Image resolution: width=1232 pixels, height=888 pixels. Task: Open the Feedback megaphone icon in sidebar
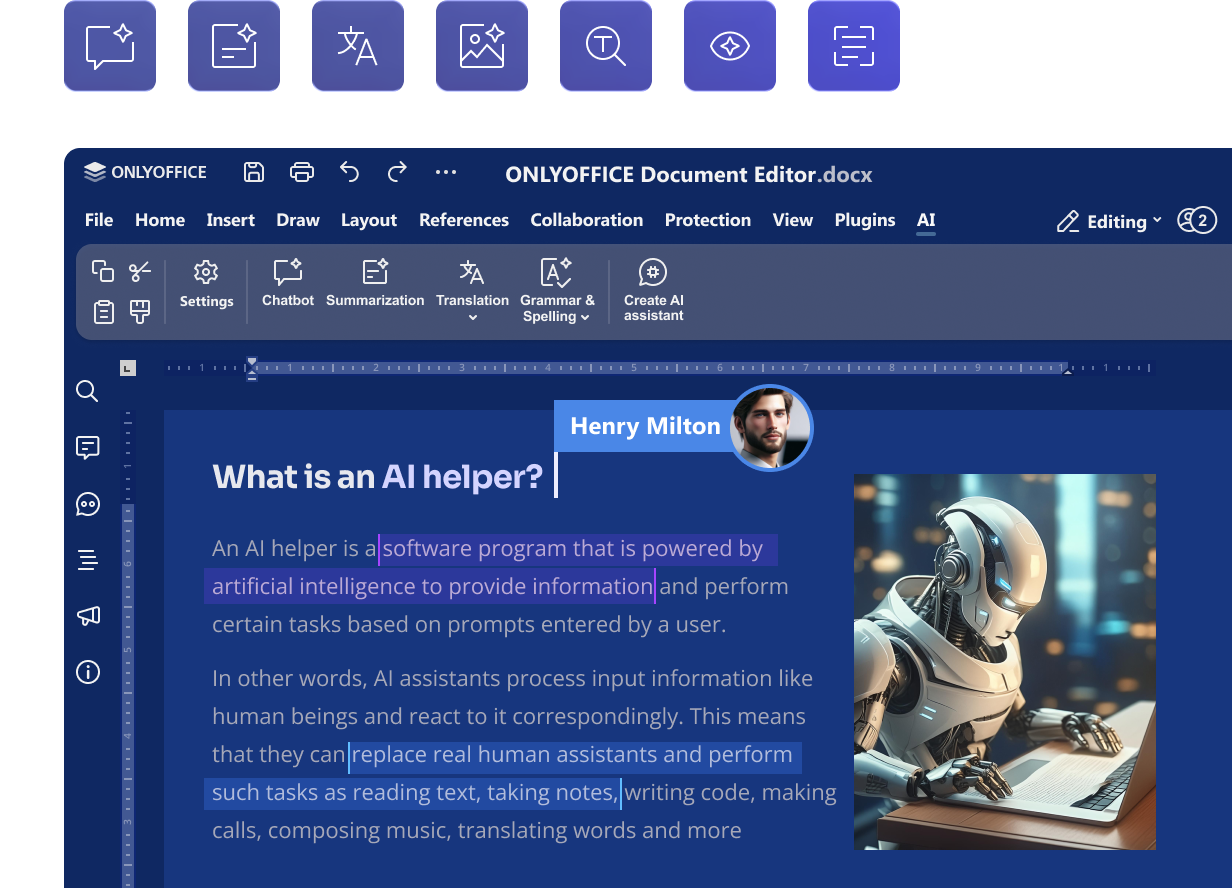[x=88, y=616]
